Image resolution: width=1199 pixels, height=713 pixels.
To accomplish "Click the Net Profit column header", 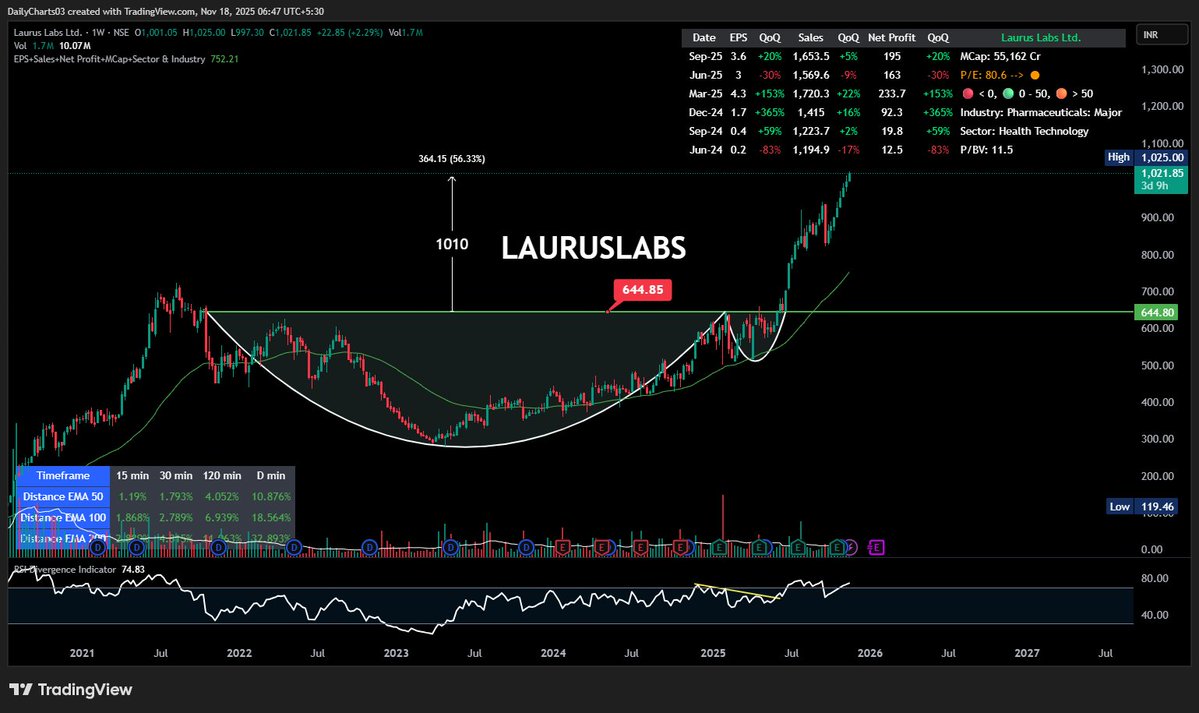I will click(891, 37).
